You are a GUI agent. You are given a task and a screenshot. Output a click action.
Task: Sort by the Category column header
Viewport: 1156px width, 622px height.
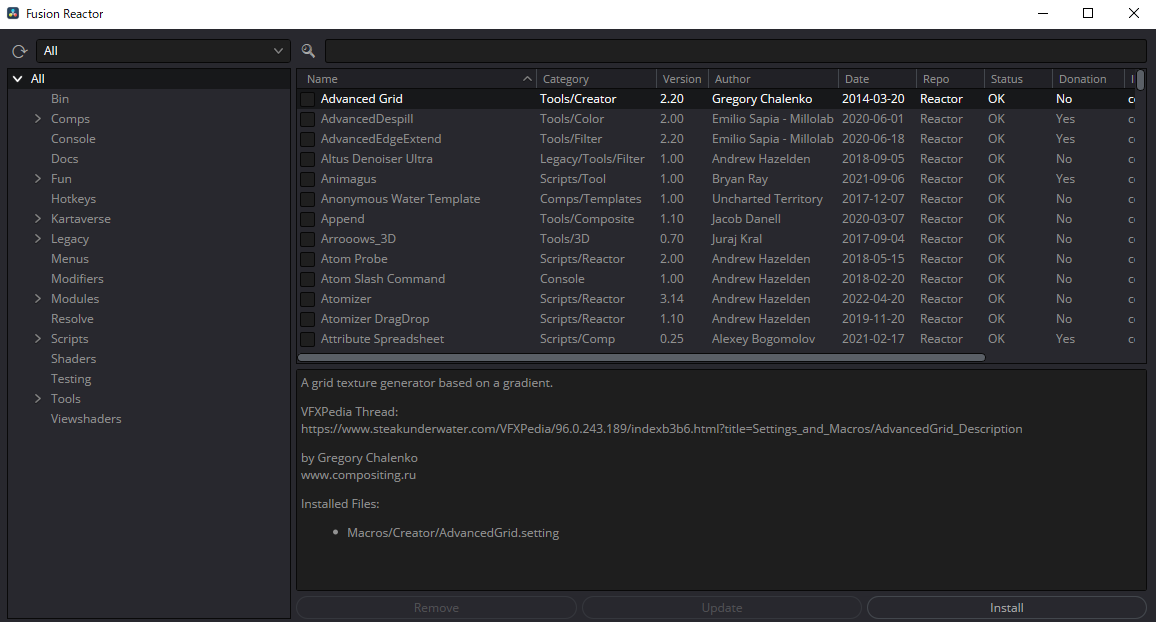click(x=596, y=79)
